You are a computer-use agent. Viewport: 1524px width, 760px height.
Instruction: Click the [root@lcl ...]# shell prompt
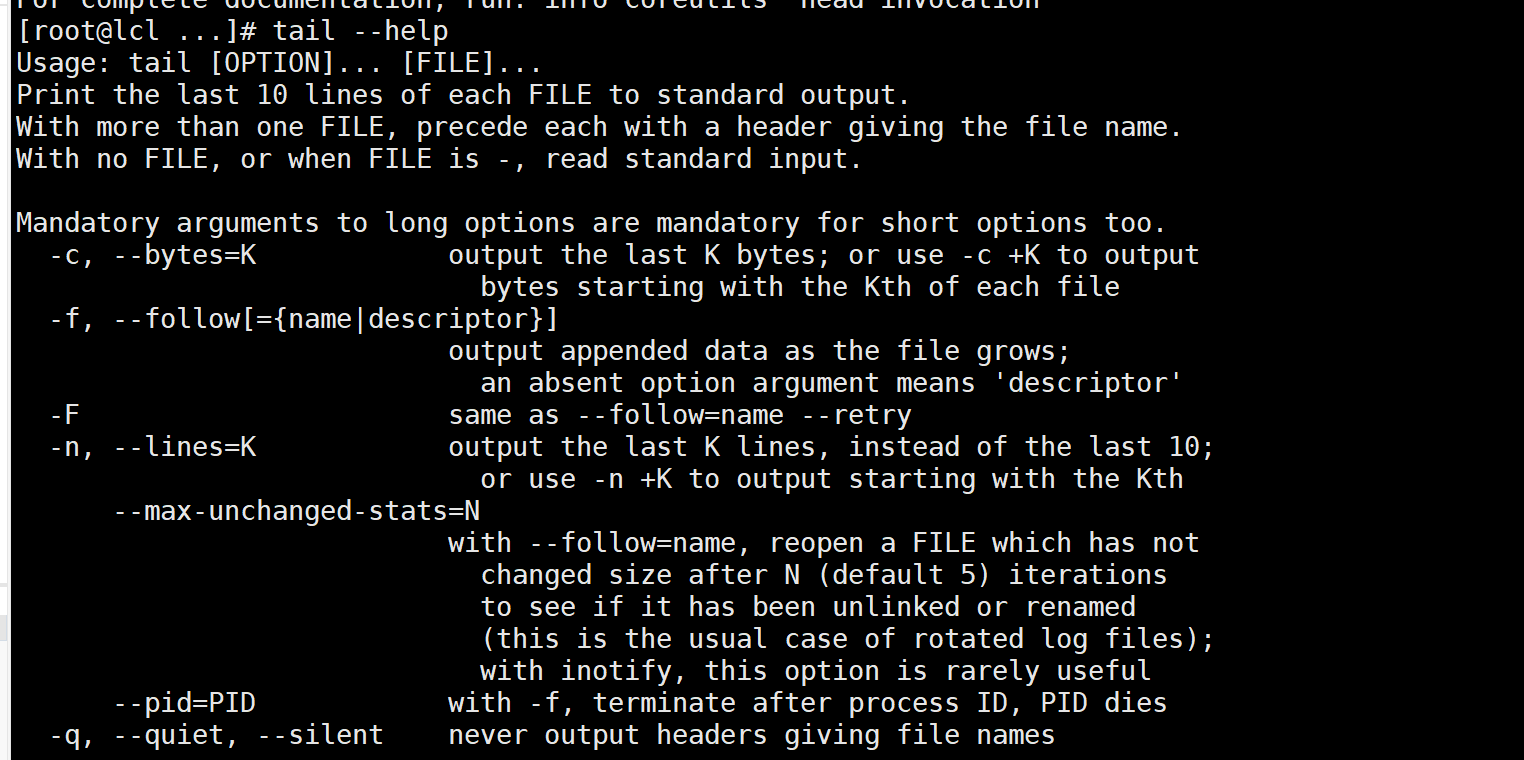click(136, 31)
